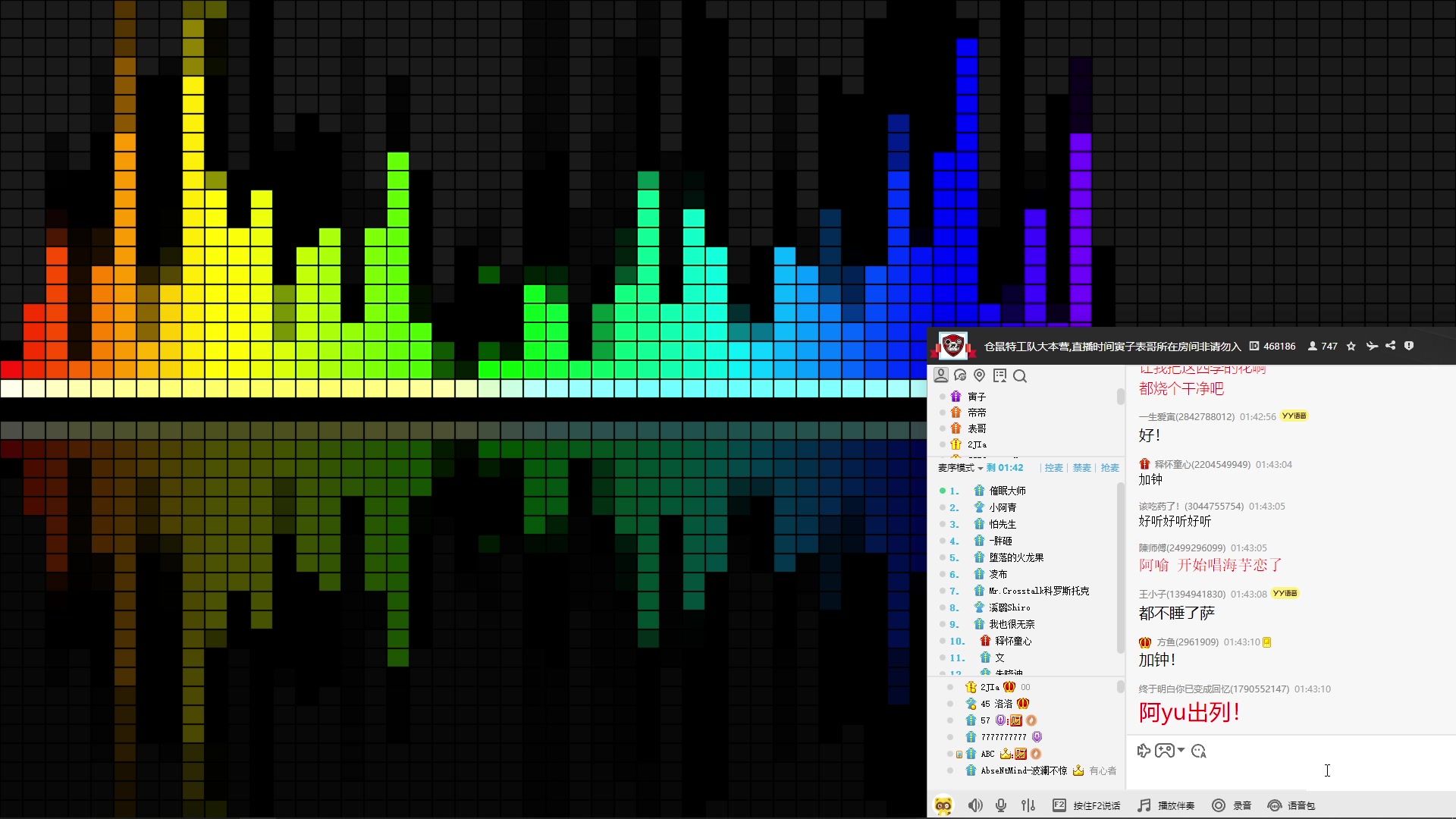Click the 播放伴奏 accompaniment button
Screen dimensions: 1456x819
click(1166, 805)
